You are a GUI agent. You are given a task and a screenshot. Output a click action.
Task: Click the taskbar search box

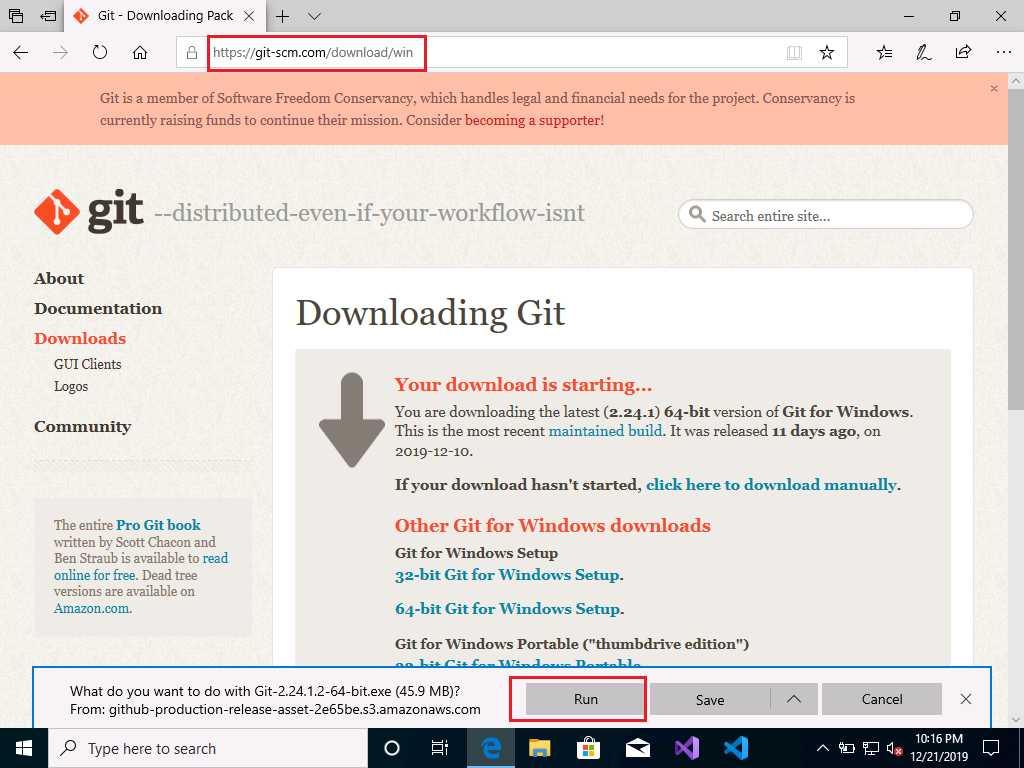208,748
